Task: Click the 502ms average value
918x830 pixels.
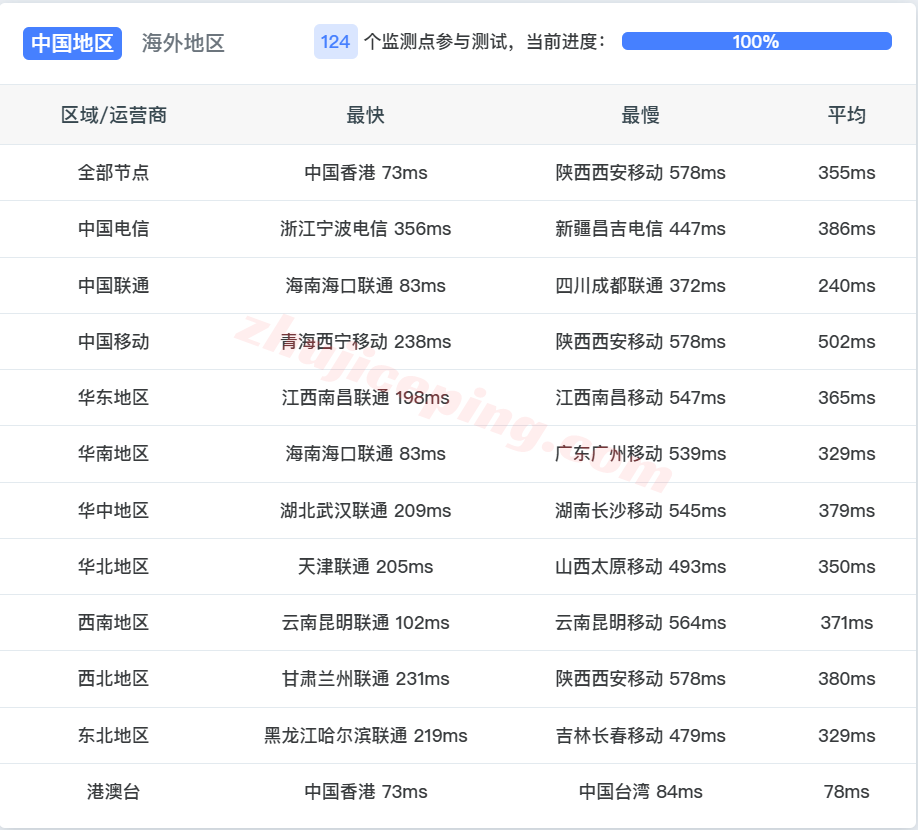Action: click(x=847, y=342)
